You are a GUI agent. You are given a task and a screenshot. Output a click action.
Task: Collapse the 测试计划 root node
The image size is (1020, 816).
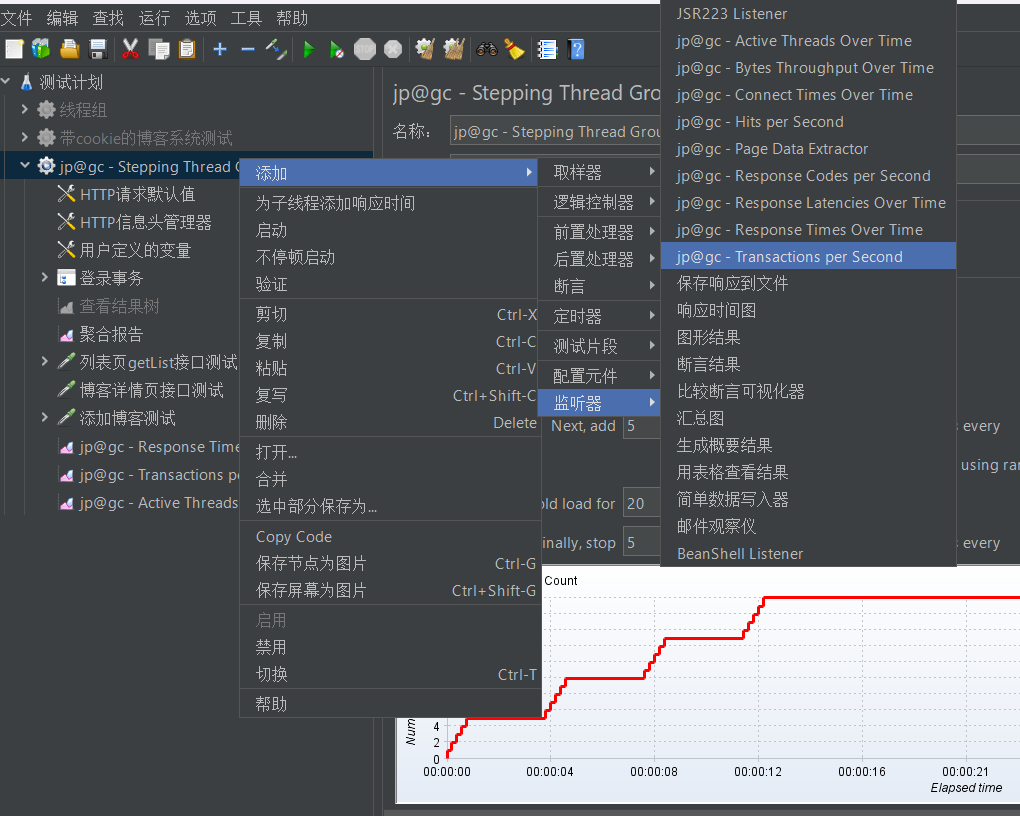6,82
